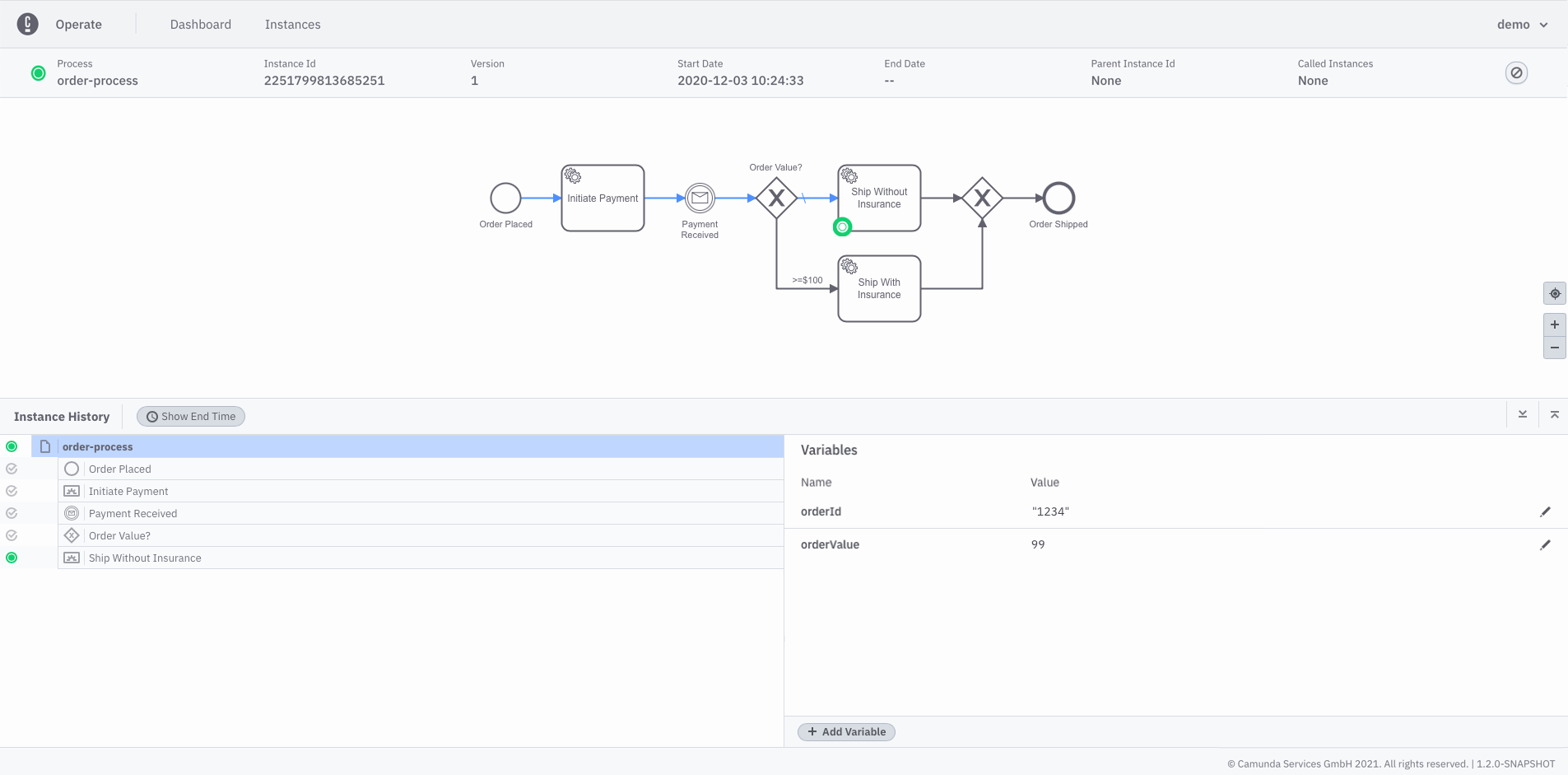Toggle Show End Time in Instance History
This screenshot has width=1568, height=775.
[190, 416]
